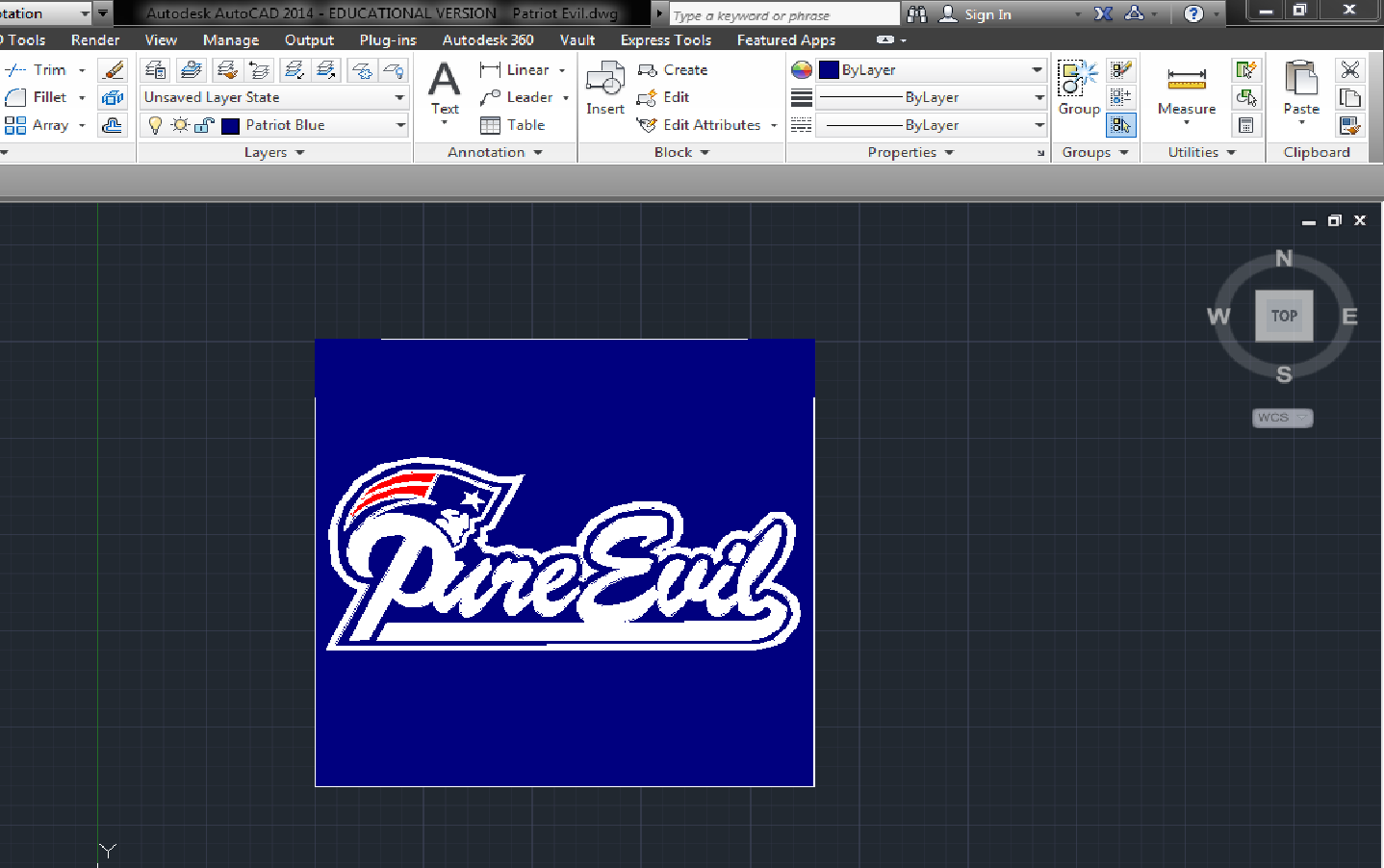Image resolution: width=1384 pixels, height=868 pixels.
Task: Click the Layer Off lightbulb icon in top row
Action: click(394, 70)
